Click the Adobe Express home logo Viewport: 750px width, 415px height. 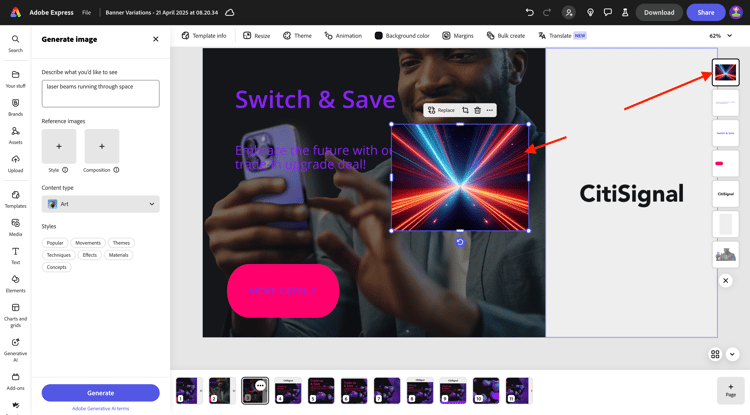(x=16, y=12)
